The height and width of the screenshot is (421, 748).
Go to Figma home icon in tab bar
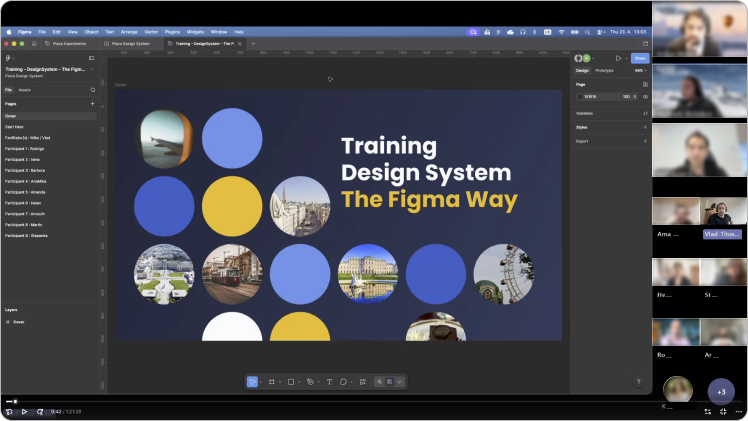pyautogui.click(x=34, y=43)
